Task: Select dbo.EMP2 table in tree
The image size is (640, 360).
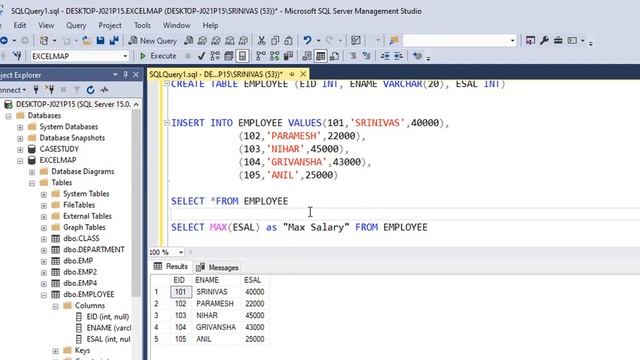Action: tap(80, 272)
